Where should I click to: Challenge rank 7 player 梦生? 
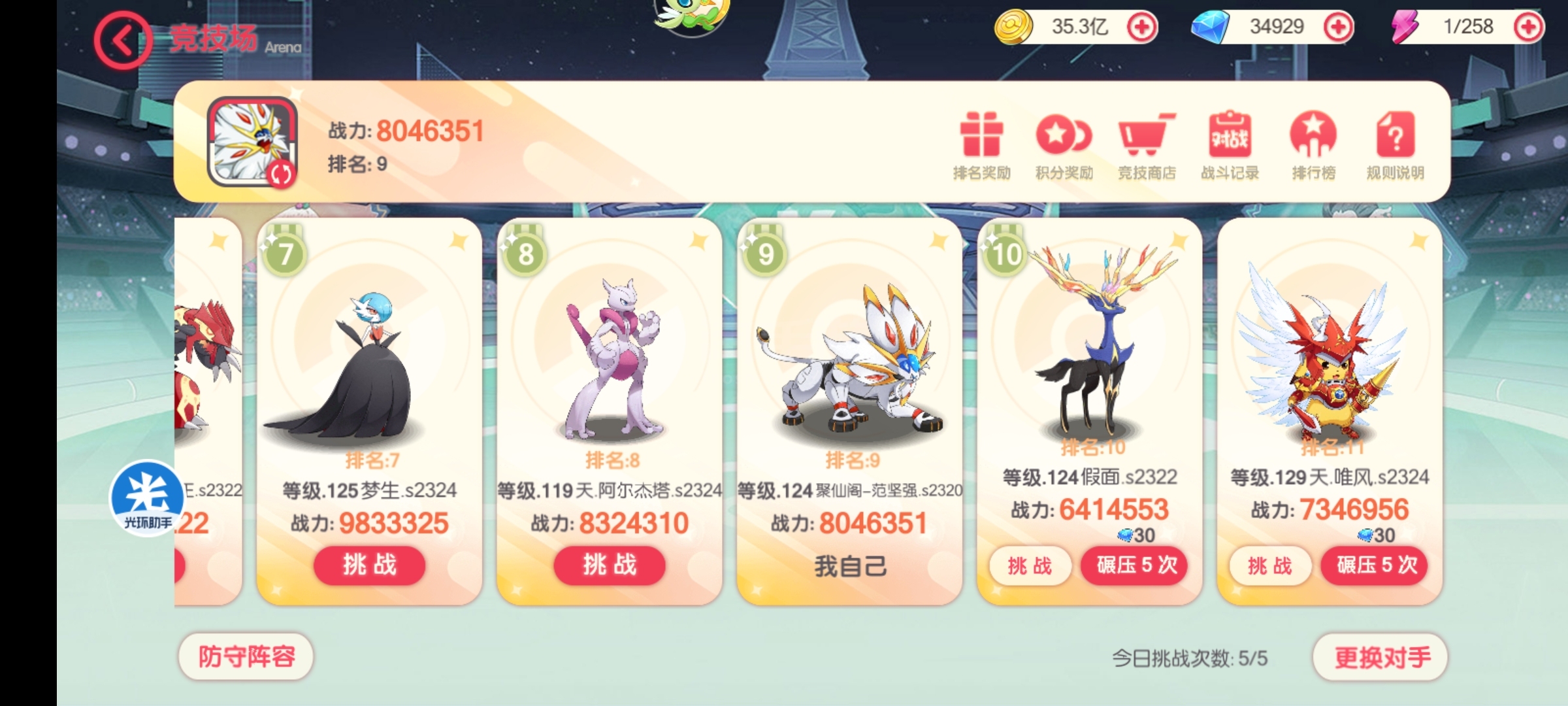(x=369, y=565)
